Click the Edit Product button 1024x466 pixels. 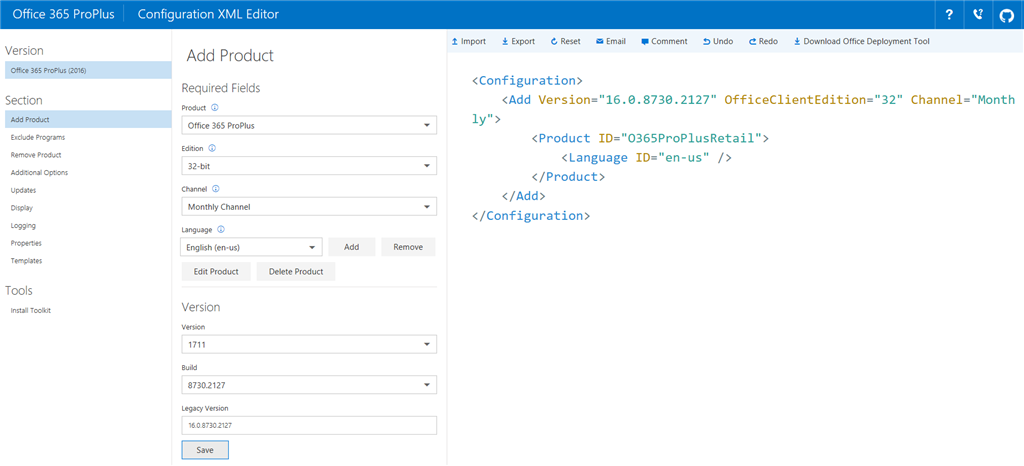216,272
